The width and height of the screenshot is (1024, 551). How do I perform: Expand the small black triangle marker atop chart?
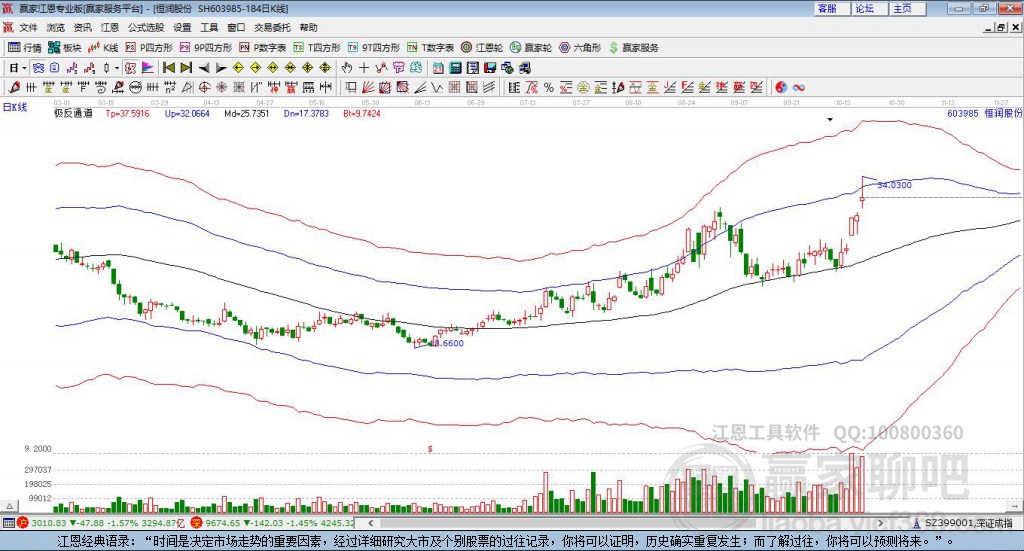click(830, 119)
